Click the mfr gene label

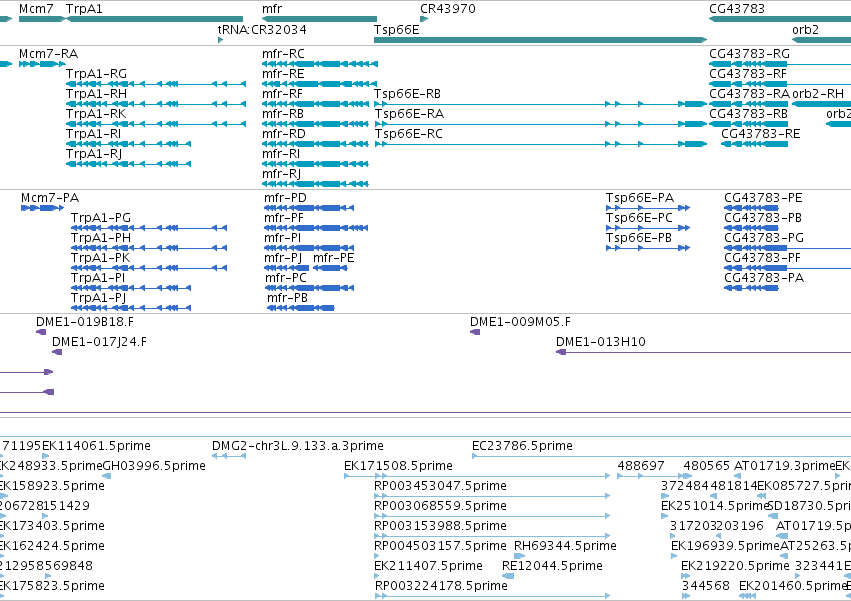[272, 9]
